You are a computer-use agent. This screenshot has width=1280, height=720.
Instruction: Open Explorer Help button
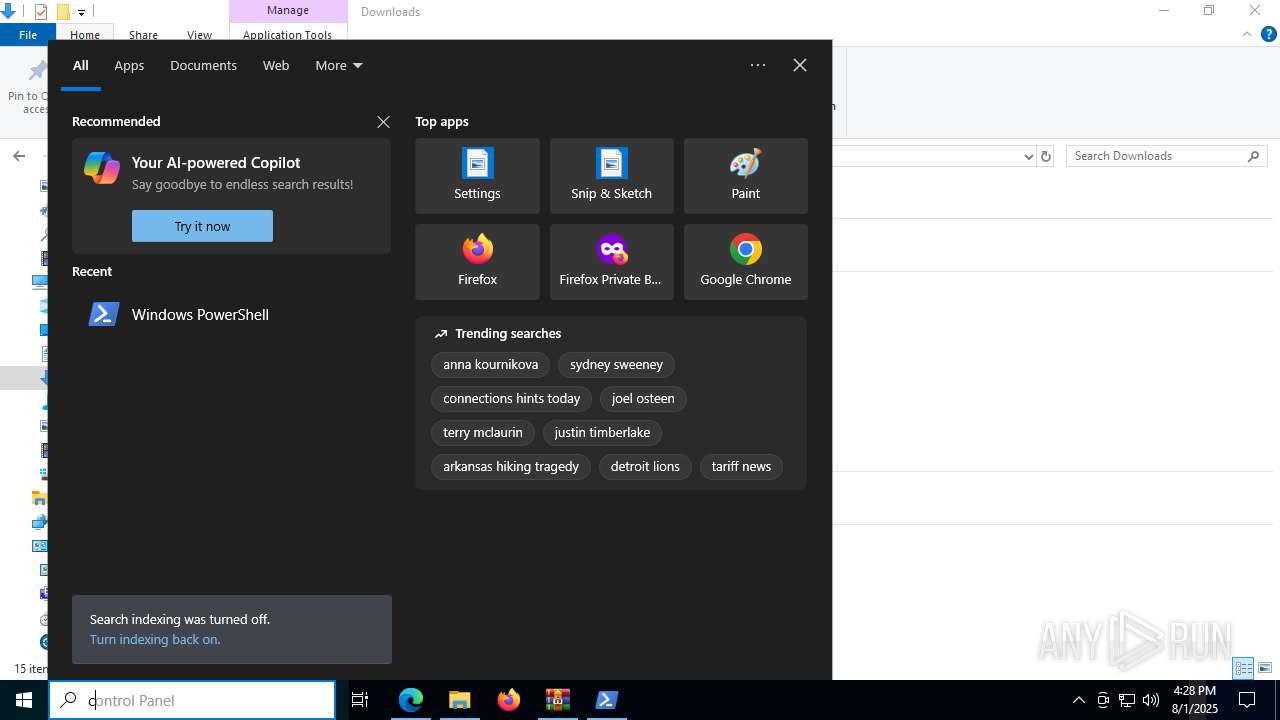1269,34
